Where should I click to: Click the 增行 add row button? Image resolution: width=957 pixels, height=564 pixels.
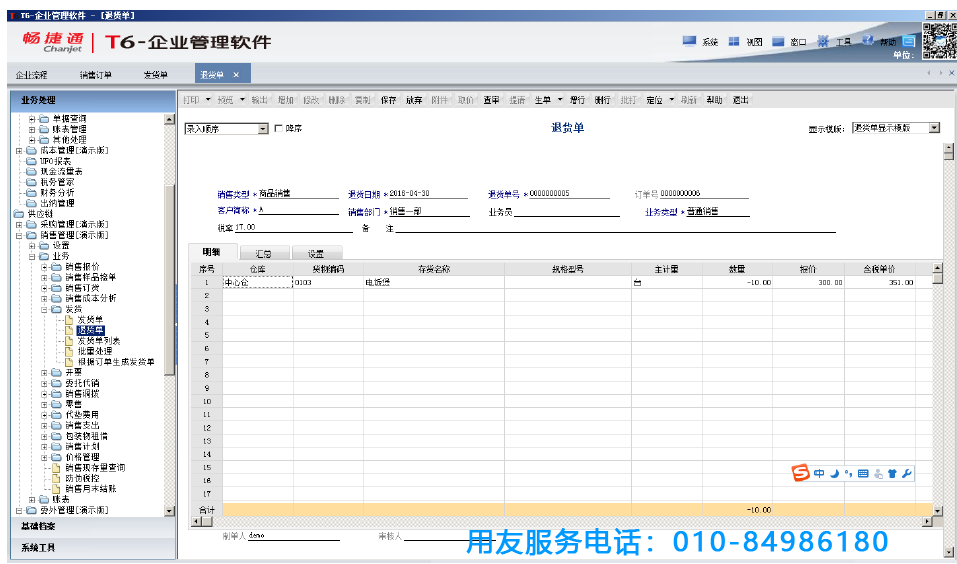click(x=577, y=99)
